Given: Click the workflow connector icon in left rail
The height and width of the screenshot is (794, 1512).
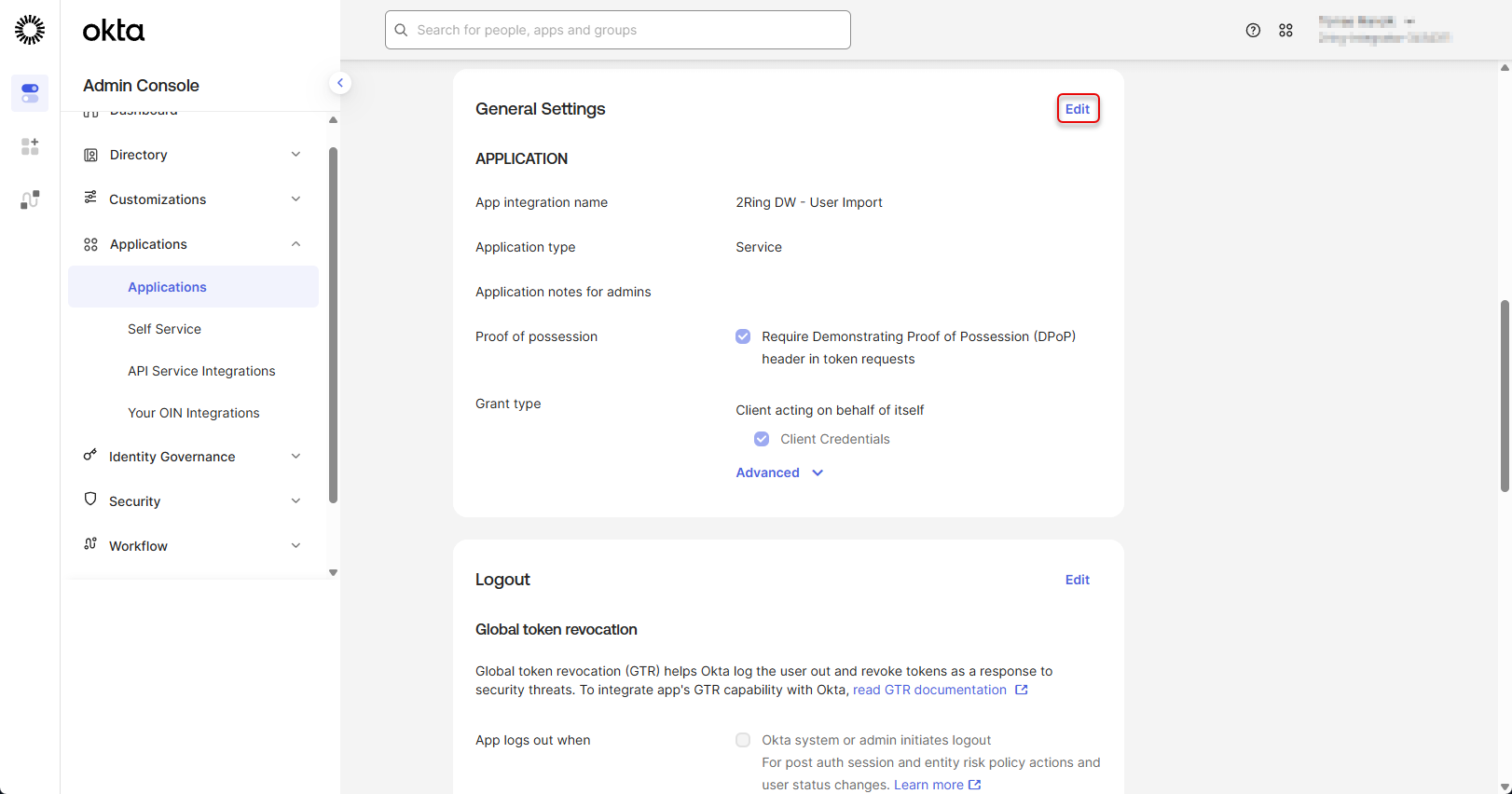Looking at the screenshot, I should coord(30,199).
